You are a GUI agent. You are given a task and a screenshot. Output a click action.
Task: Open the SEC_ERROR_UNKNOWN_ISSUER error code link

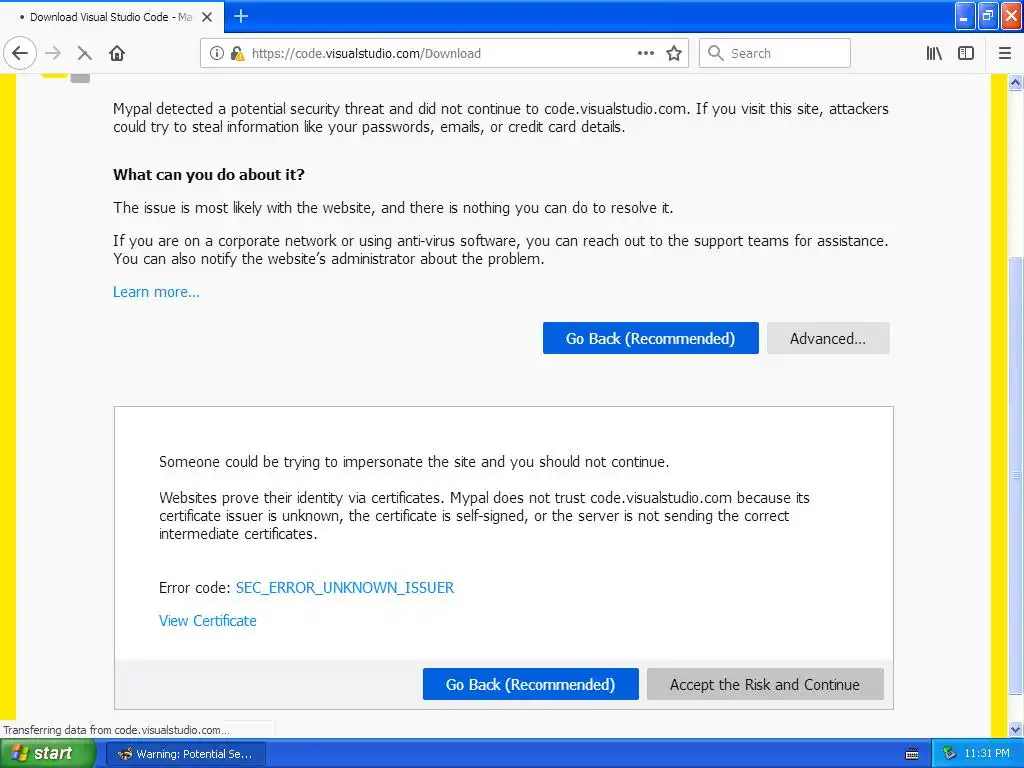345,588
